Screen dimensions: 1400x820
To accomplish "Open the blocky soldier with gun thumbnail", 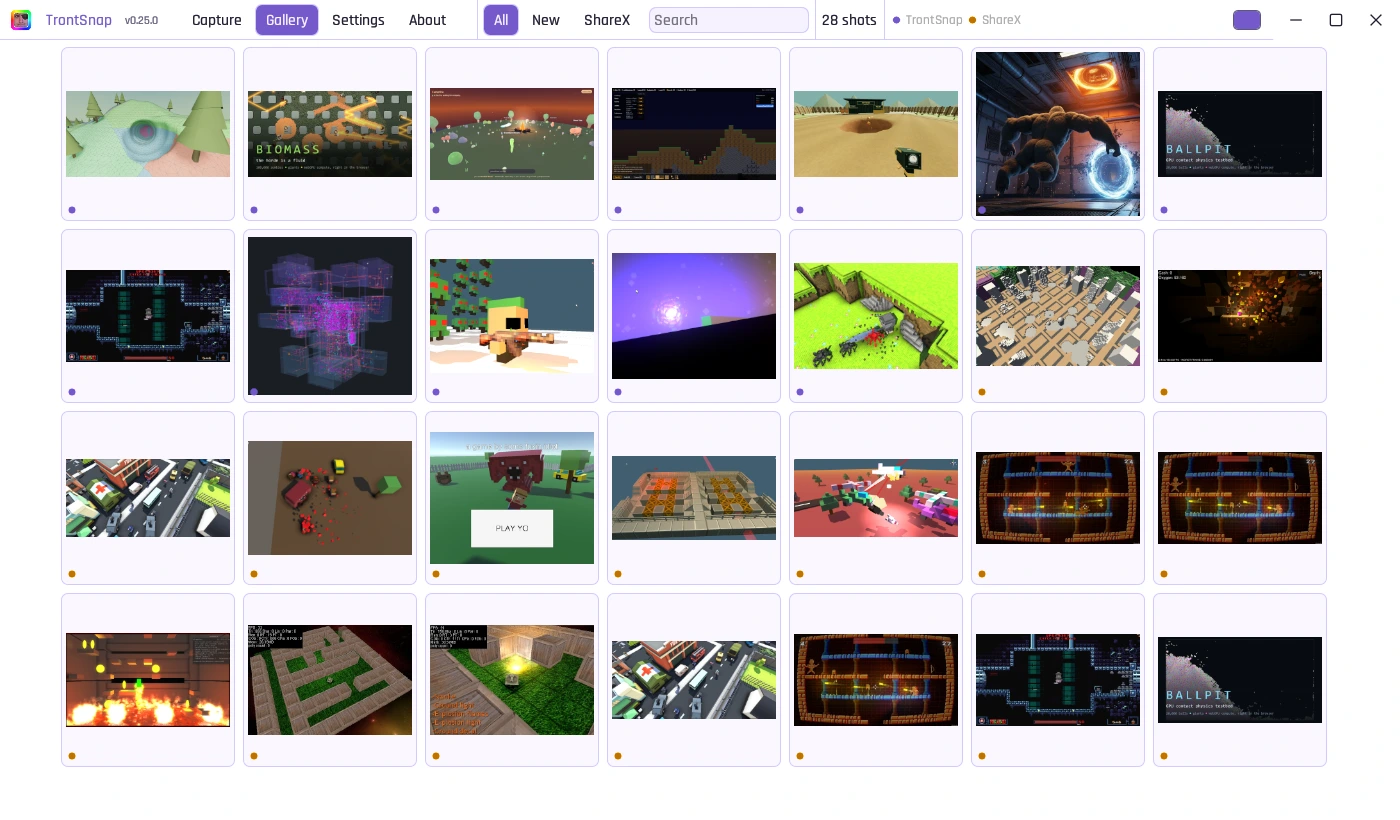I will click(512, 316).
